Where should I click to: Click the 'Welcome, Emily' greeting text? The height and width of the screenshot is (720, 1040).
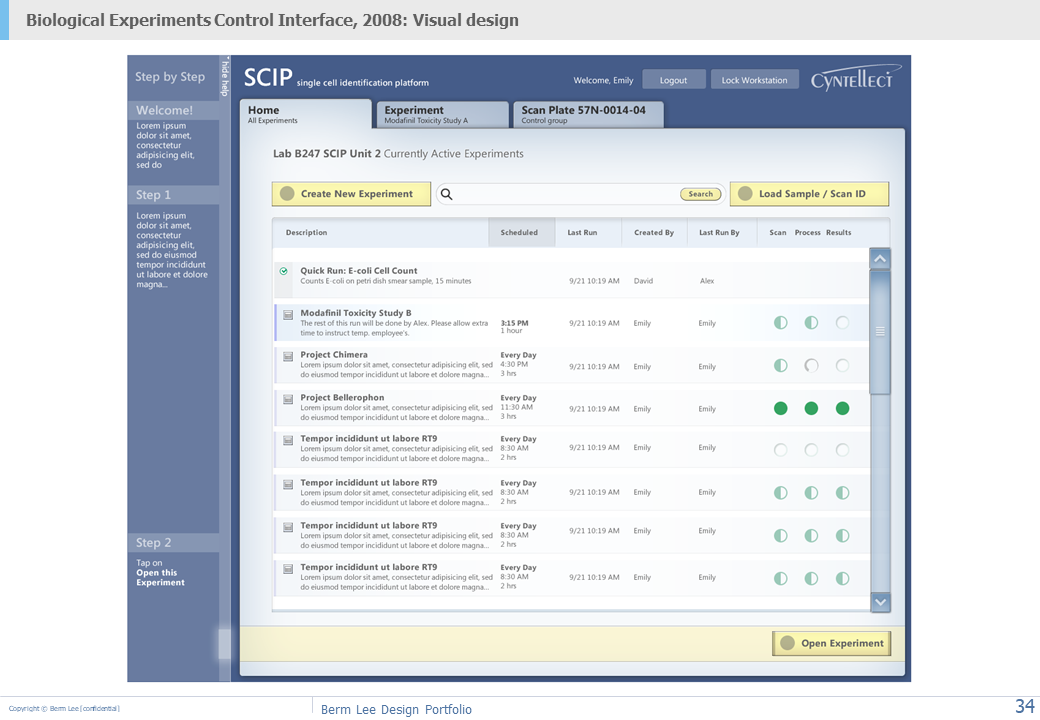coord(604,80)
